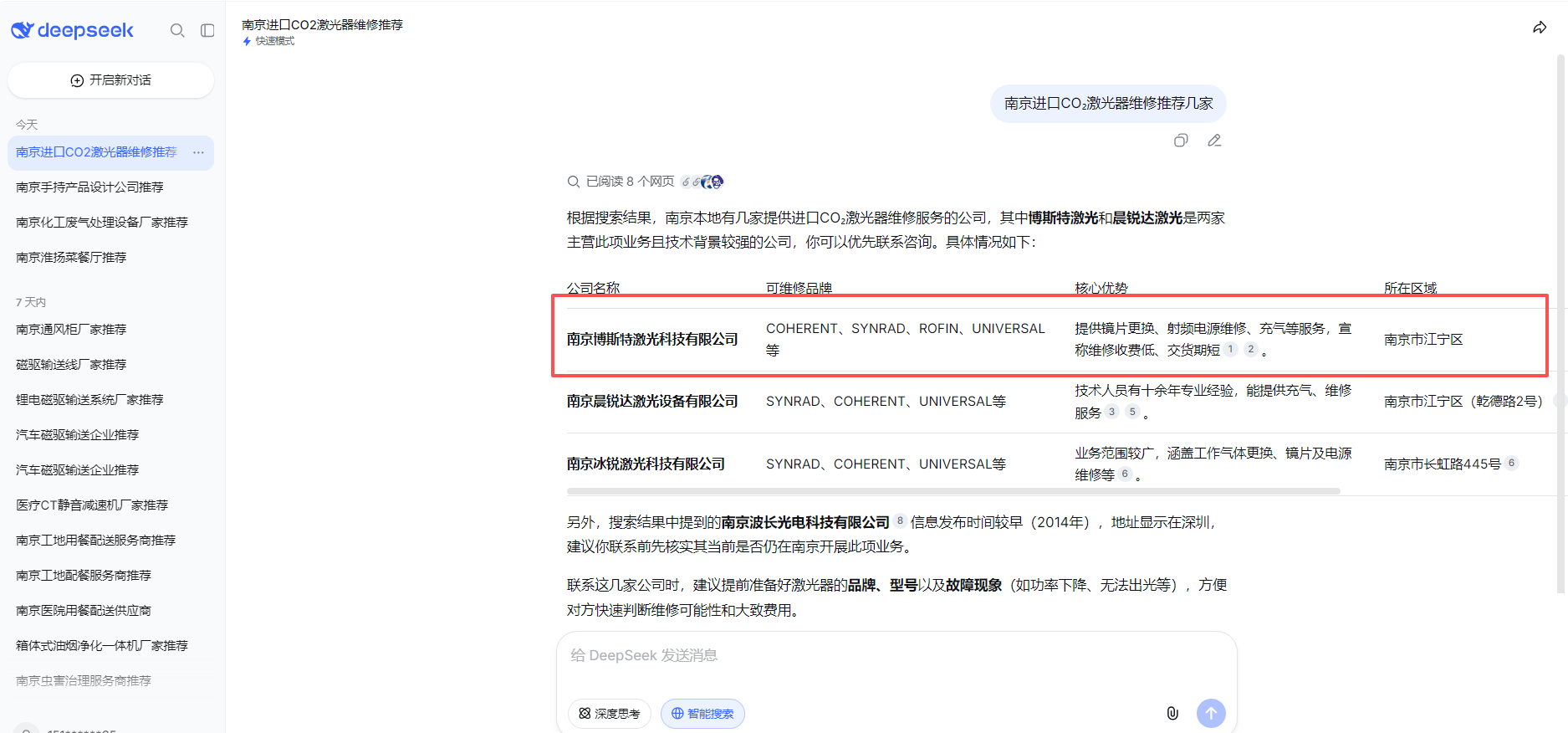The image size is (1568, 733).
Task: Click the brands cell COHERENT、SYNRAD、ROFIN、UNIVERSAL等
Action: [x=906, y=339]
